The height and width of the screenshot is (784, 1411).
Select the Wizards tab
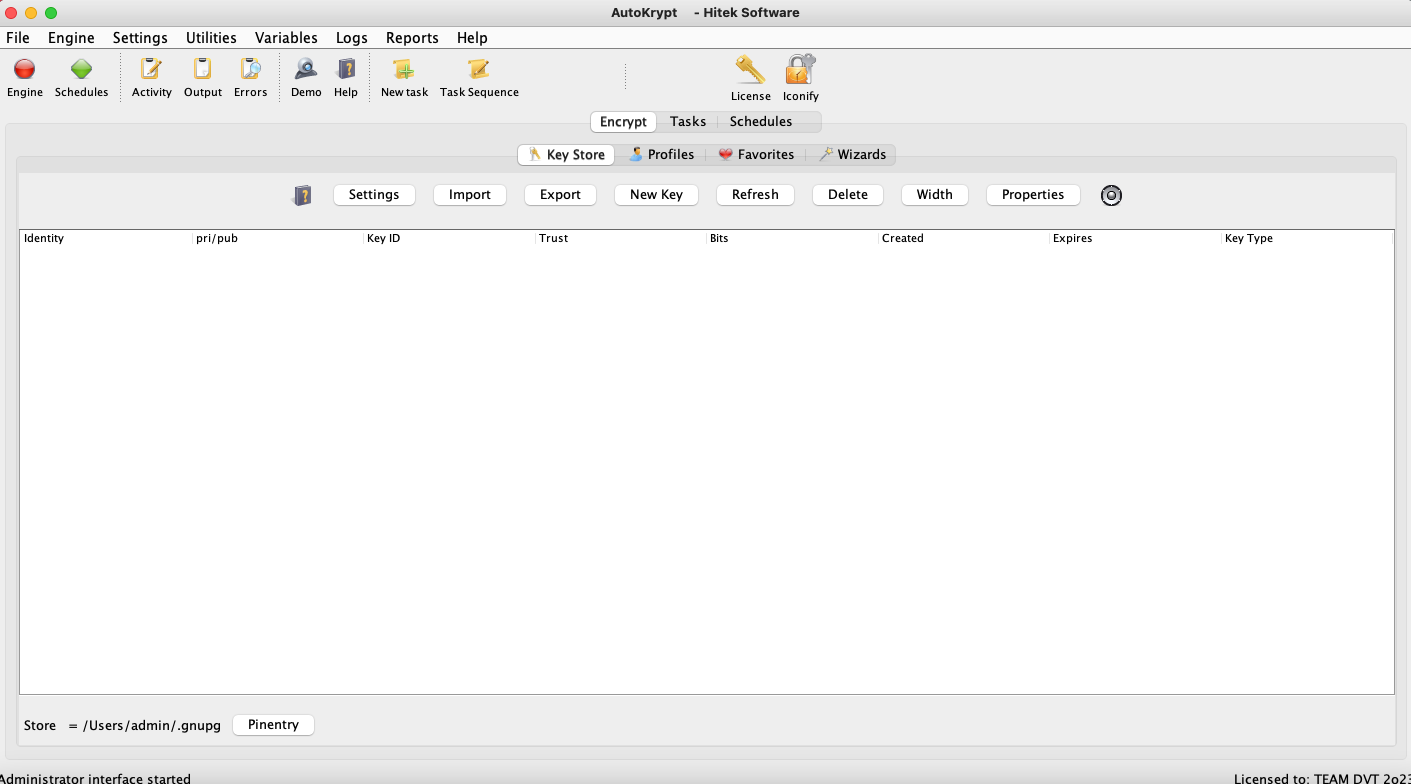tap(852, 155)
